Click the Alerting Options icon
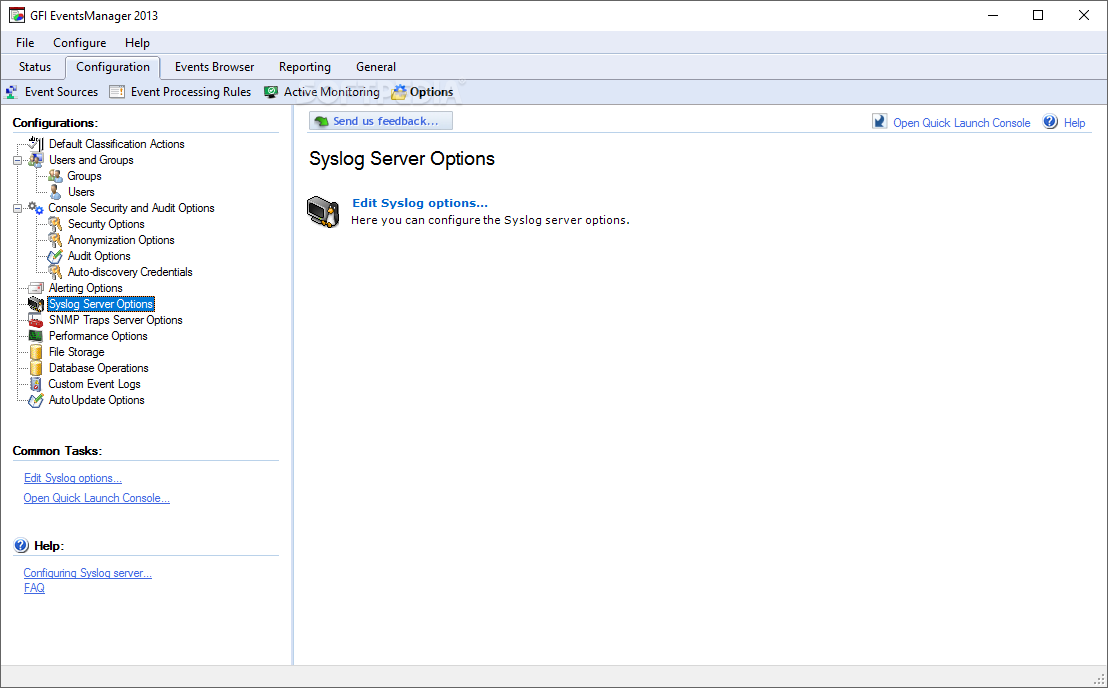1108x688 pixels. pyautogui.click(x=35, y=288)
